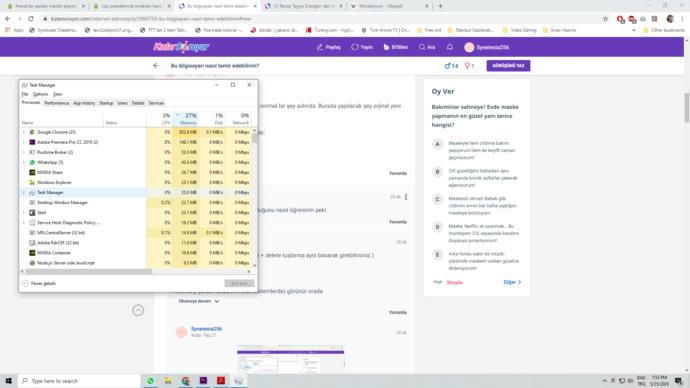The height and width of the screenshot is (388, 690).
Task: Collapse Task Manager with Fewer details
Action: [x=39, y=283]
